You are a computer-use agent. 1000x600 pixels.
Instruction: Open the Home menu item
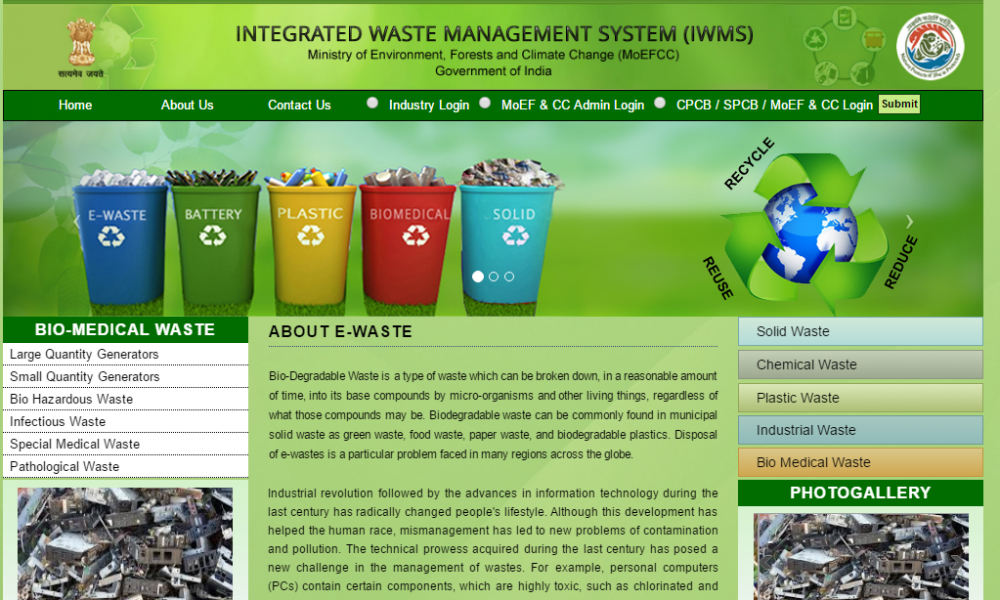[x=75, y=105]
